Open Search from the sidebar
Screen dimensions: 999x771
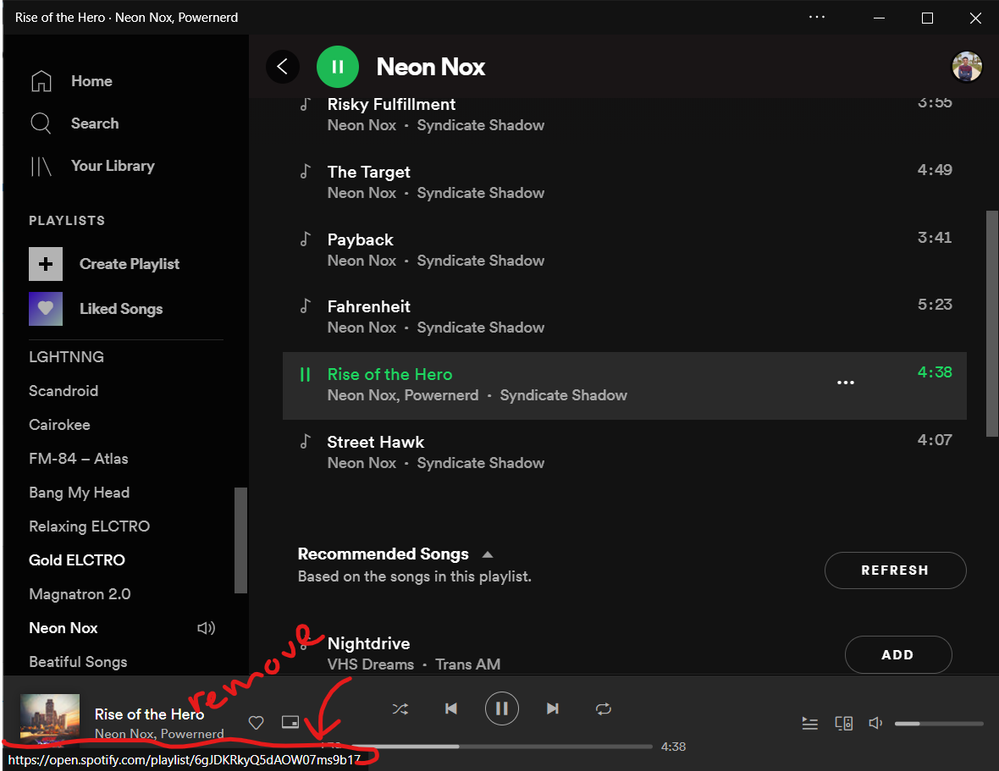click(94, 123)
